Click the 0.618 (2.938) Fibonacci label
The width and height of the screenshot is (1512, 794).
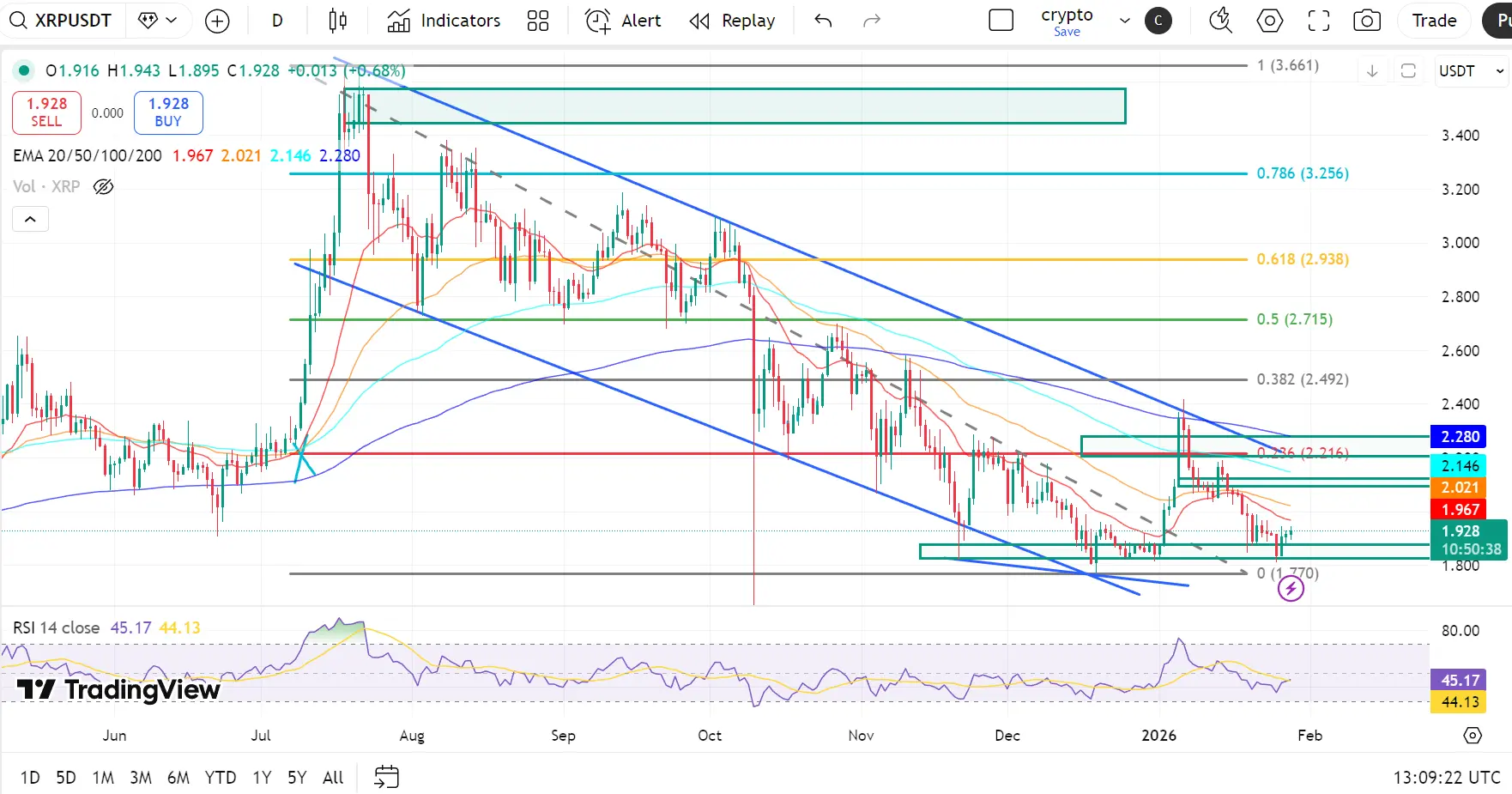pos(1303,259)
